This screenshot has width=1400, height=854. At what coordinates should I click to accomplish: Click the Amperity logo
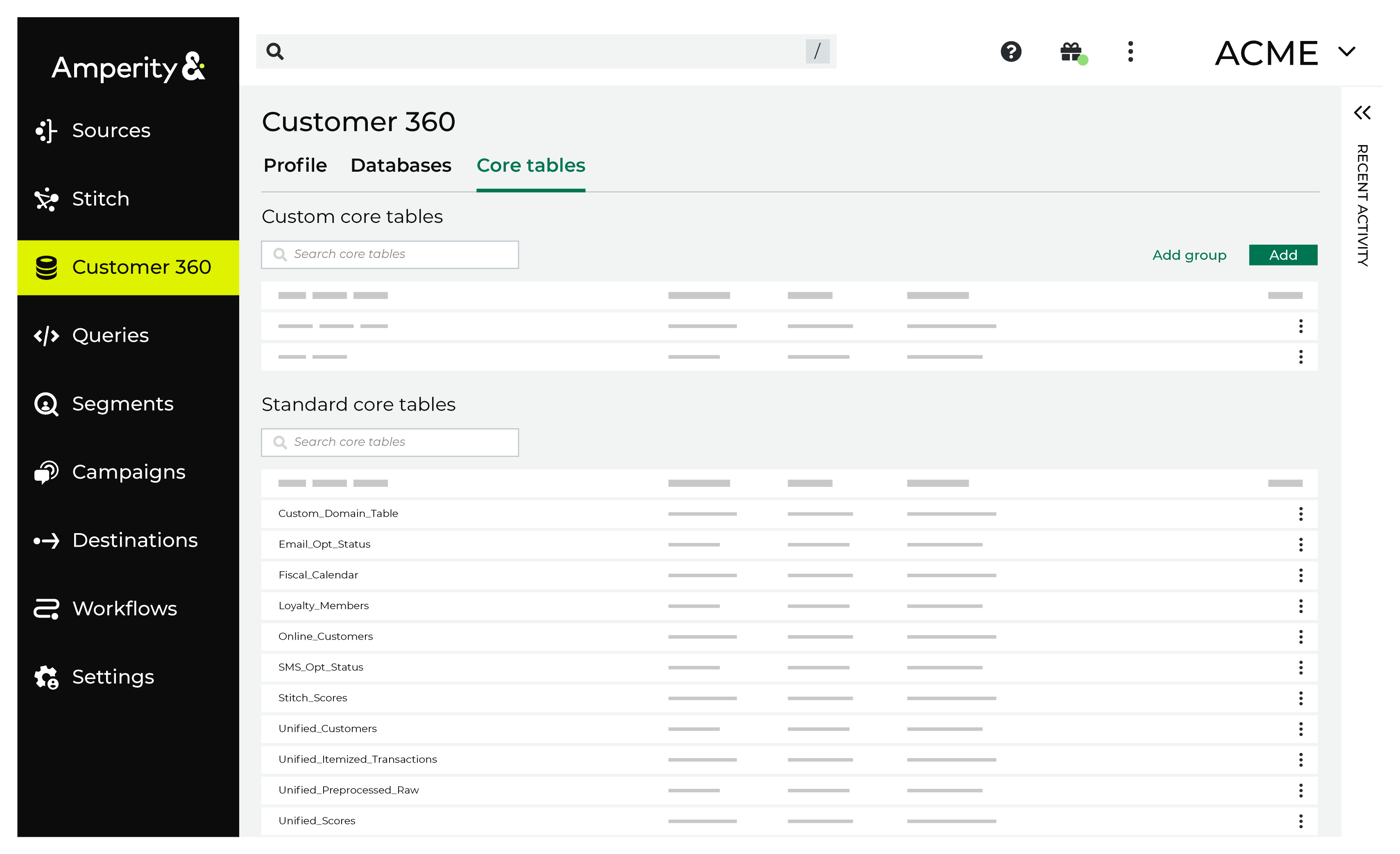click(129, 68)
